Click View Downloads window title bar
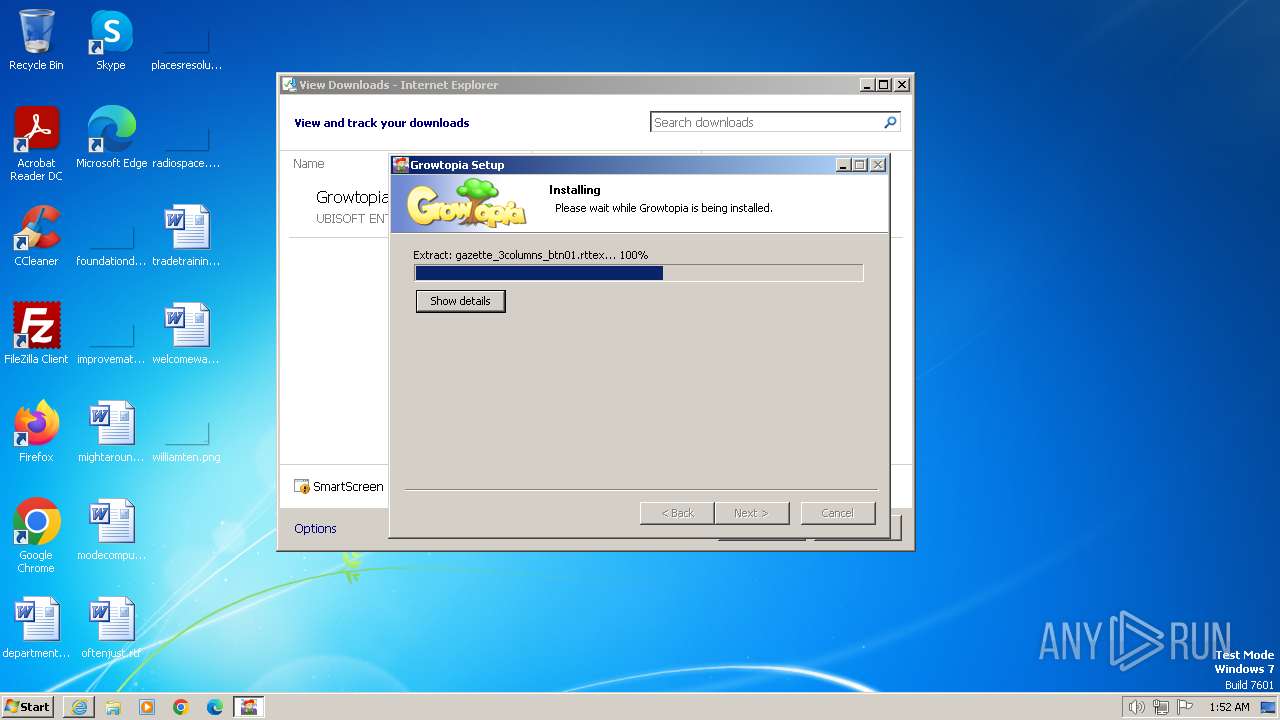This screenshot has width=1280, height=720. point(570,85)
